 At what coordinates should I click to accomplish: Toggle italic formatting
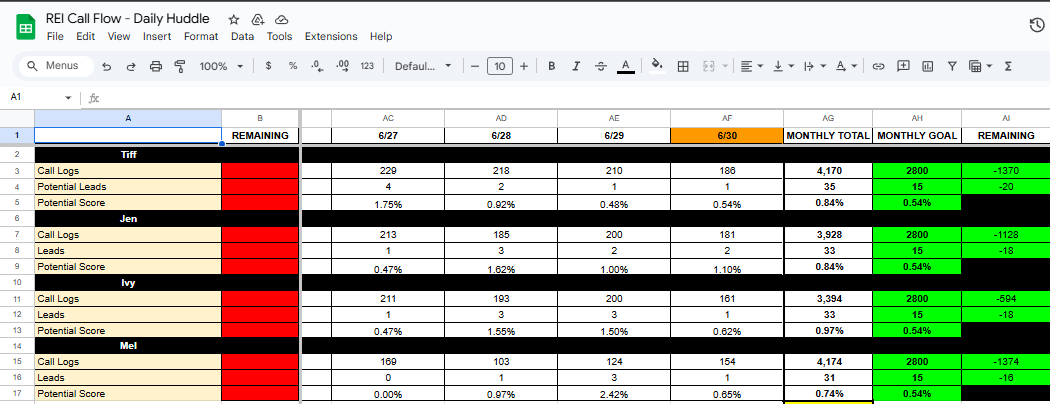pyautogui.click(x=576, y=66)
